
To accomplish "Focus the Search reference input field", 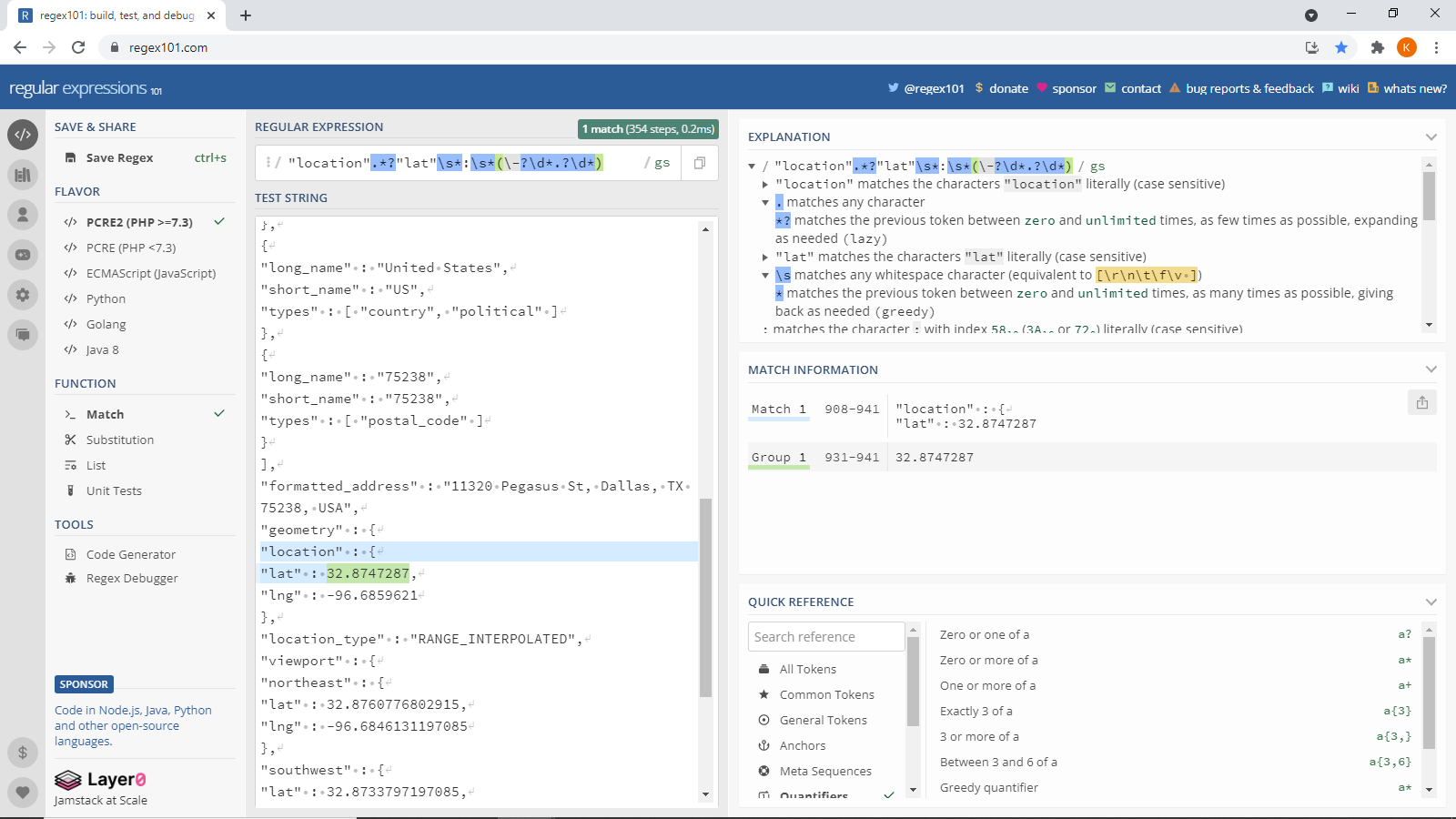I will (825, 637).
